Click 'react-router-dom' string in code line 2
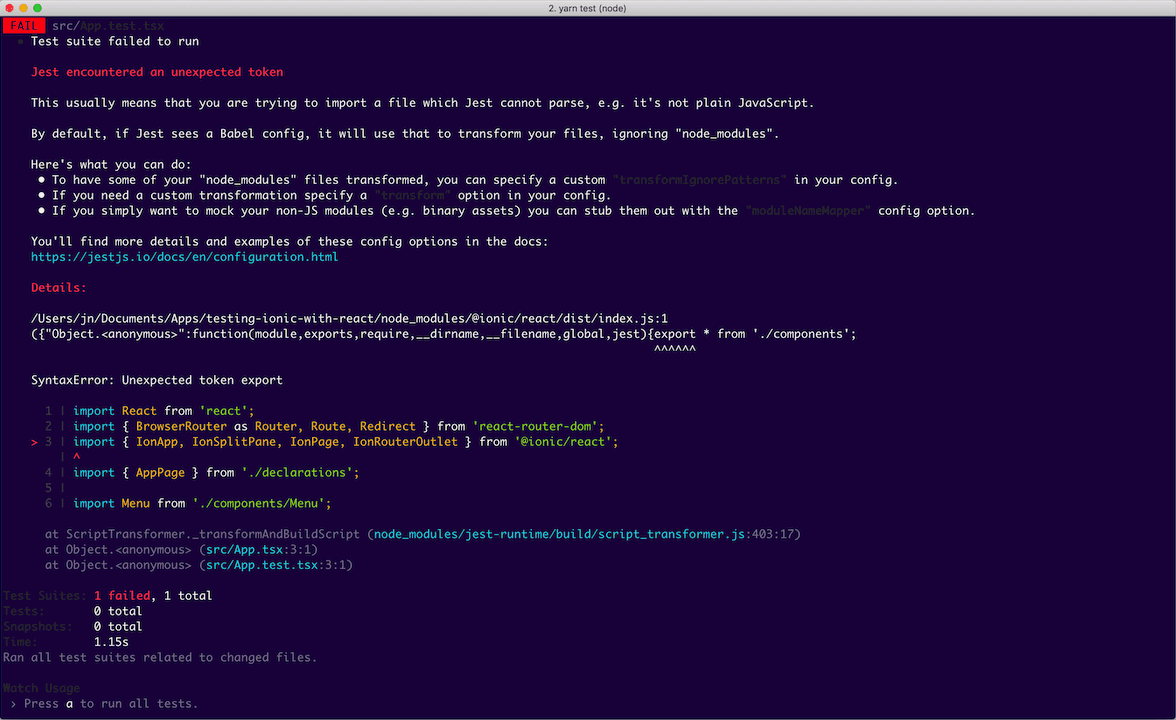1176x720 pixels. 538,426
